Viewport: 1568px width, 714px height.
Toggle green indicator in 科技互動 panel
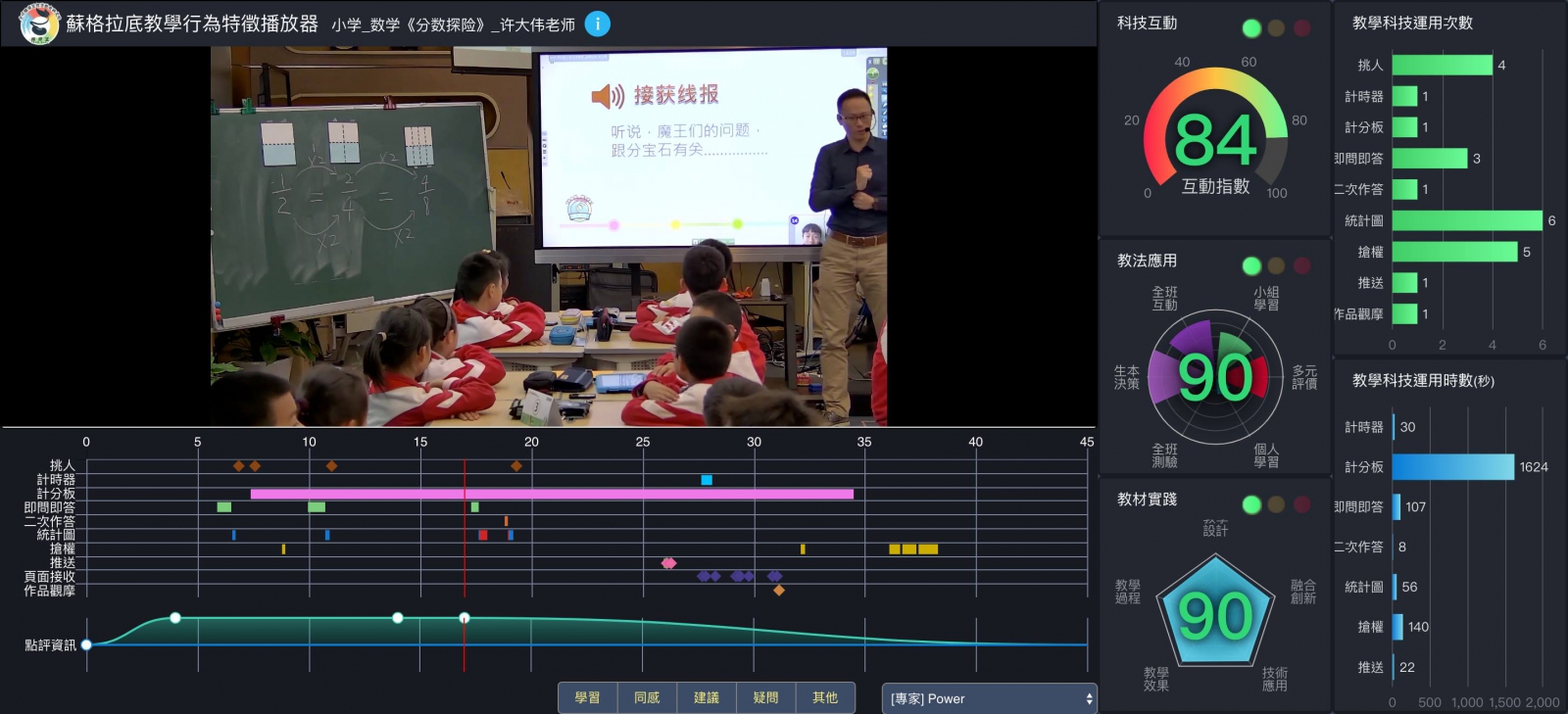(x=1251, y=28)
